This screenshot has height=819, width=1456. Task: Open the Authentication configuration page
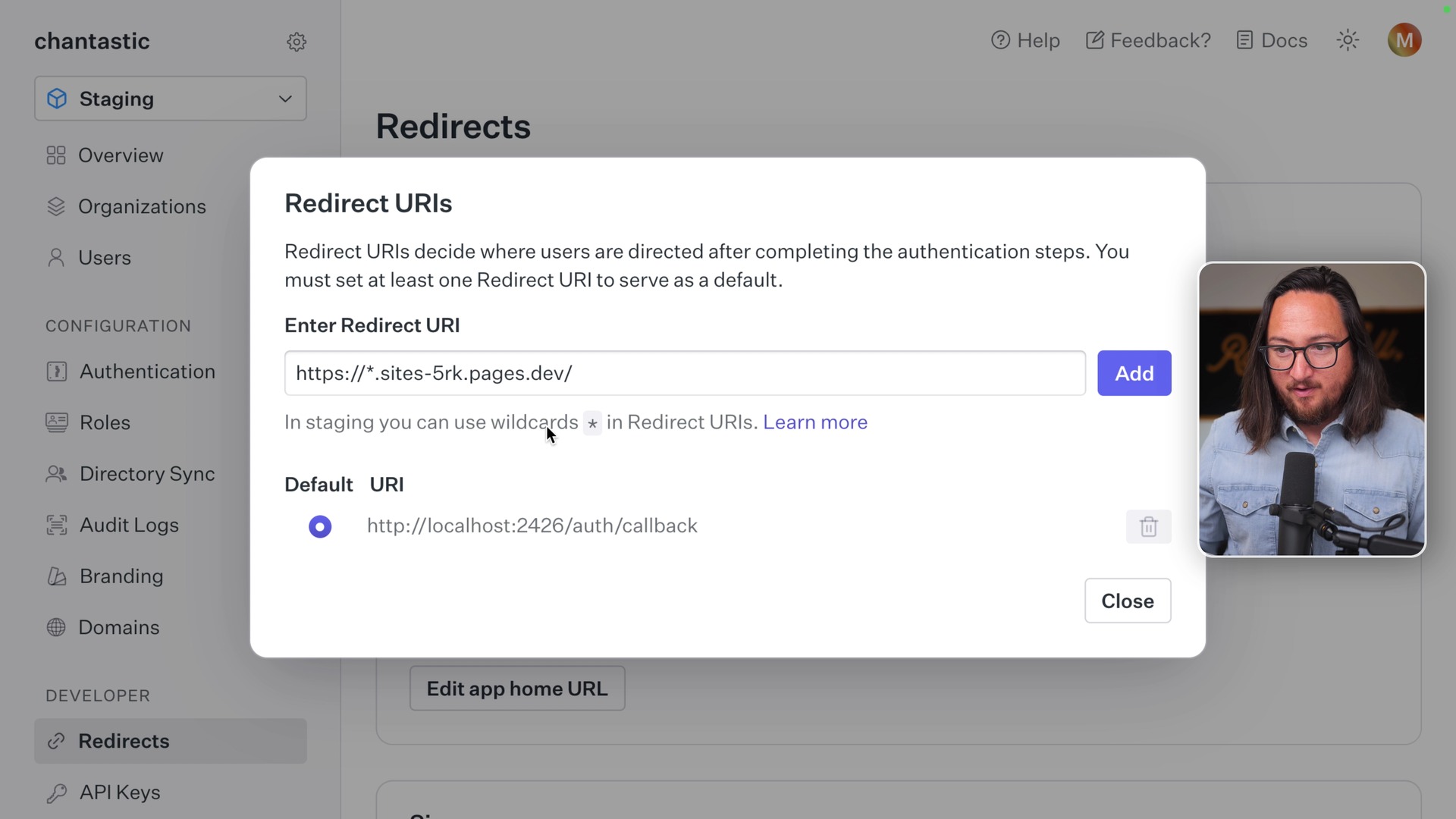(x=148, y=372)
